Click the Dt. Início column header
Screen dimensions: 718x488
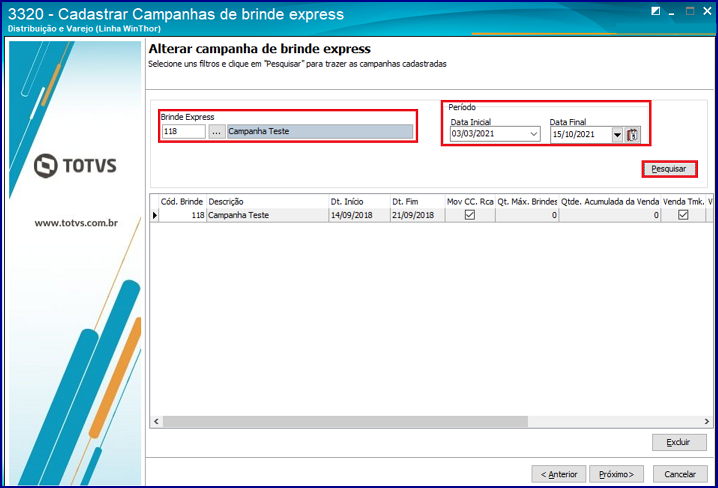(359, 201)
